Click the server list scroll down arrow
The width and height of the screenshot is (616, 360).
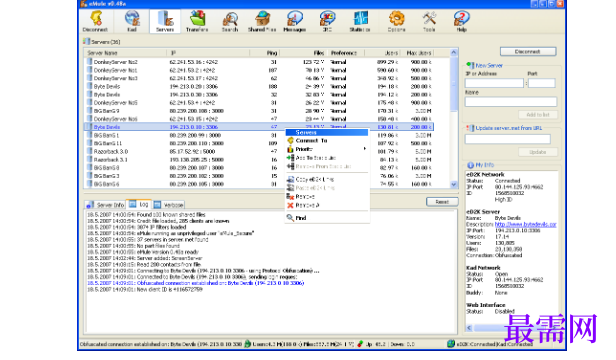454,184
